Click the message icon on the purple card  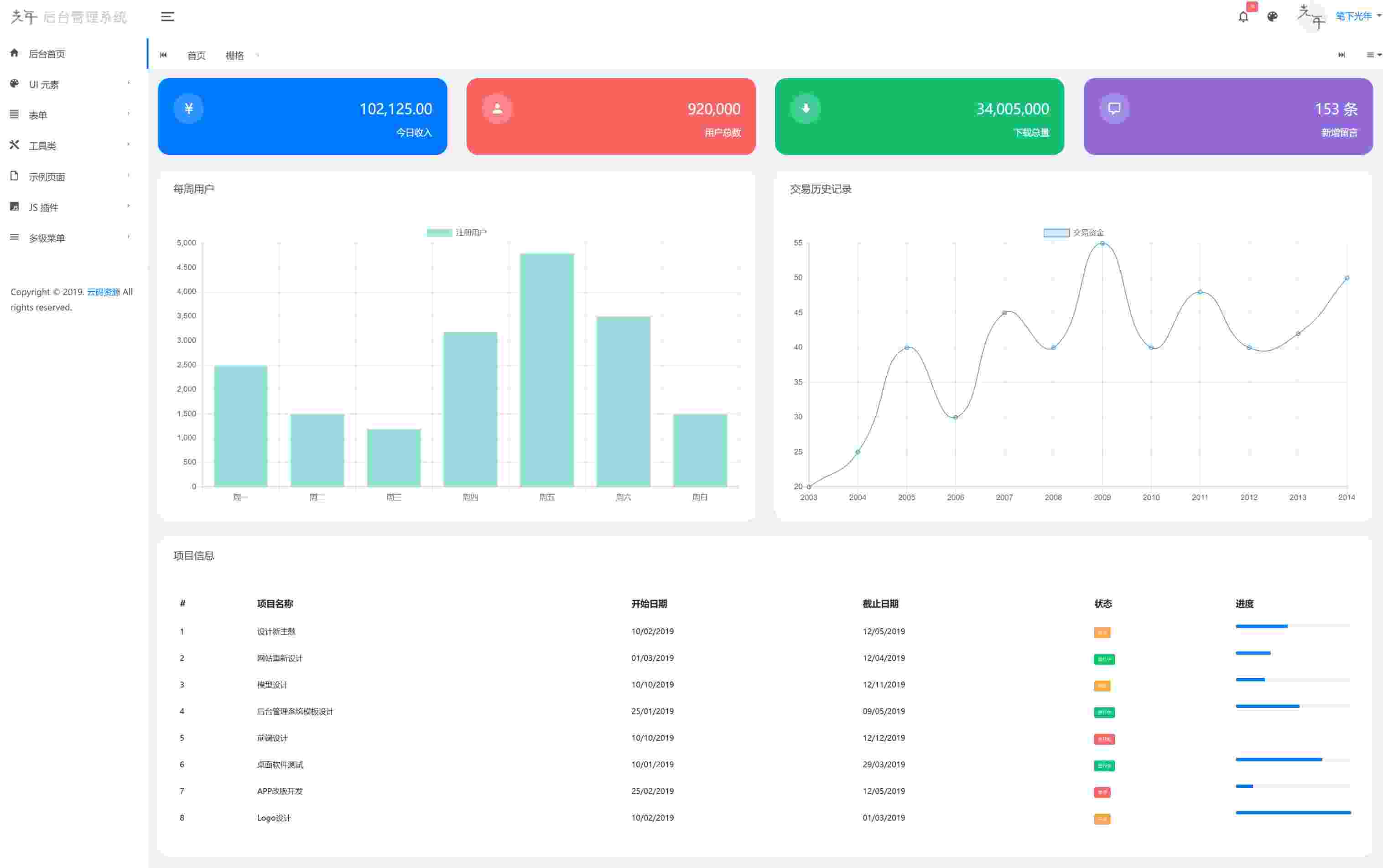pos(1113,108)
